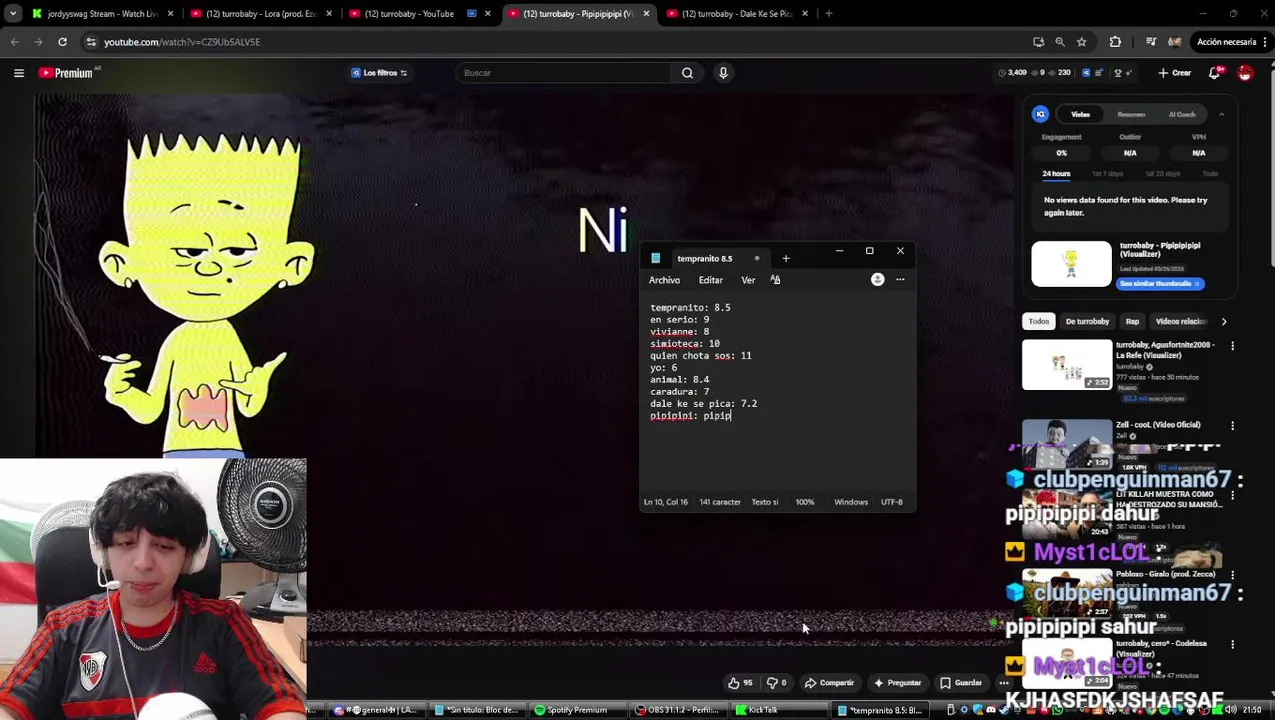Dislike the video with thumbs down
This screenshot has height=720, width=1275.
pyautogui.click(x=776, y=683)
